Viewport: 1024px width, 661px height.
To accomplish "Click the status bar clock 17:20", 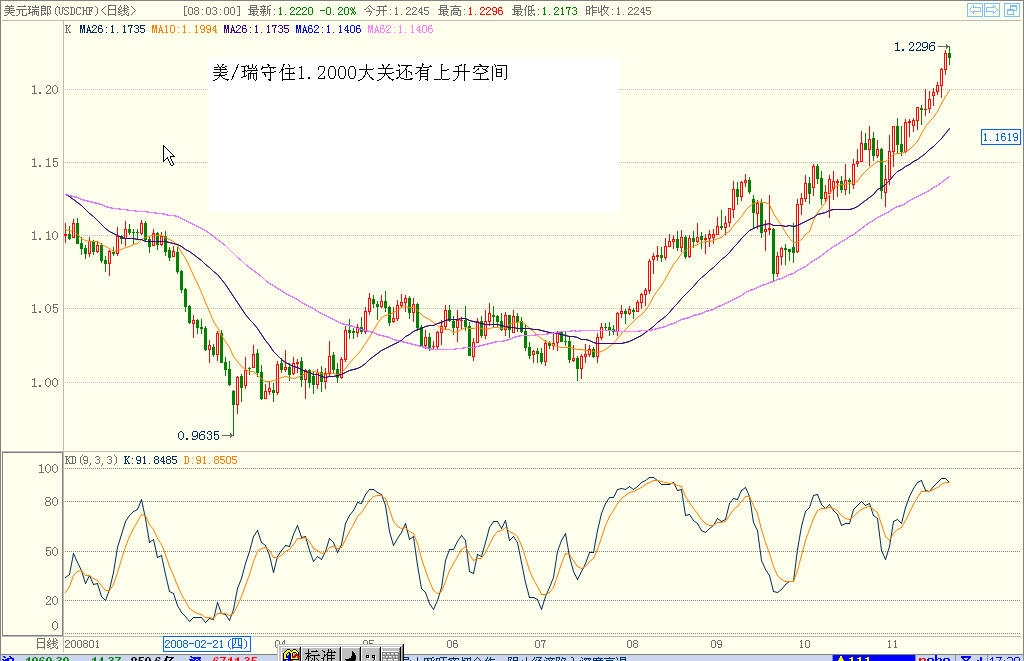I will point(1006,658).
